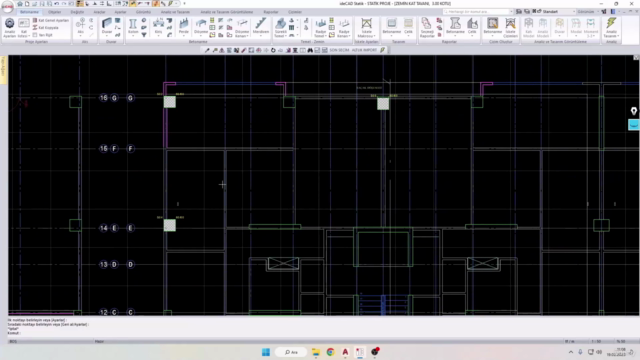The image size is (640, 360).
Task: Choose the Sürekli Temel foundation tool
Action: pyautogui.click(x=280, y=27)
